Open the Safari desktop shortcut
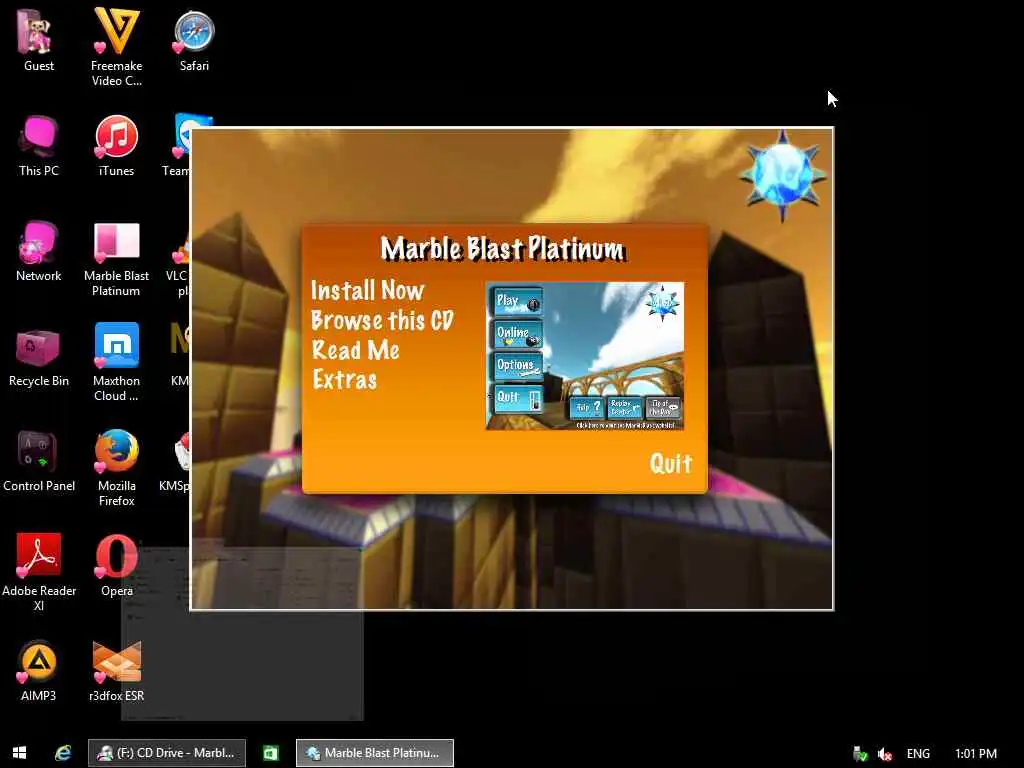 click(194, 40)
